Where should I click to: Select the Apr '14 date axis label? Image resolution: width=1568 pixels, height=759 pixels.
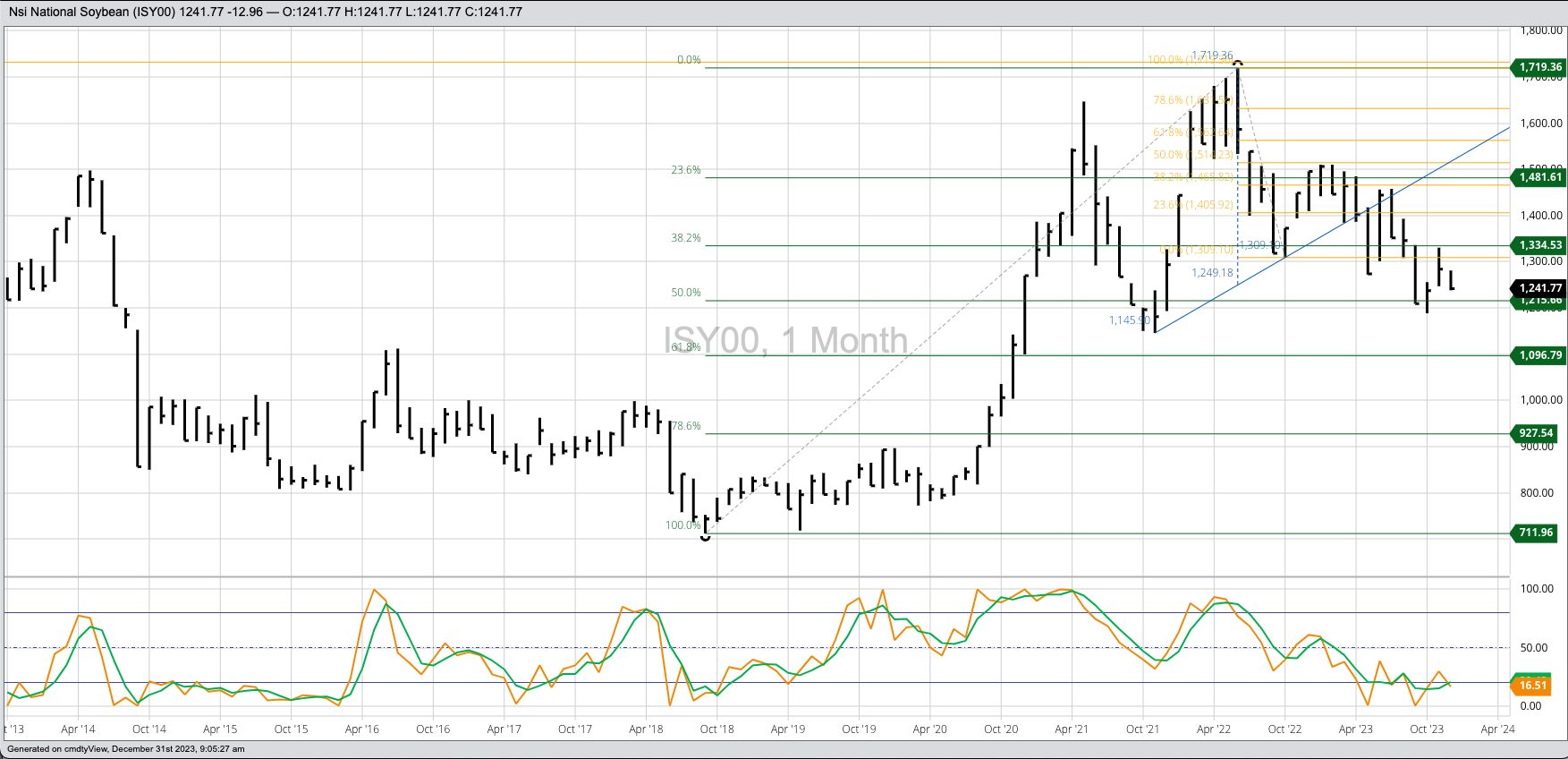coord(79,729)
